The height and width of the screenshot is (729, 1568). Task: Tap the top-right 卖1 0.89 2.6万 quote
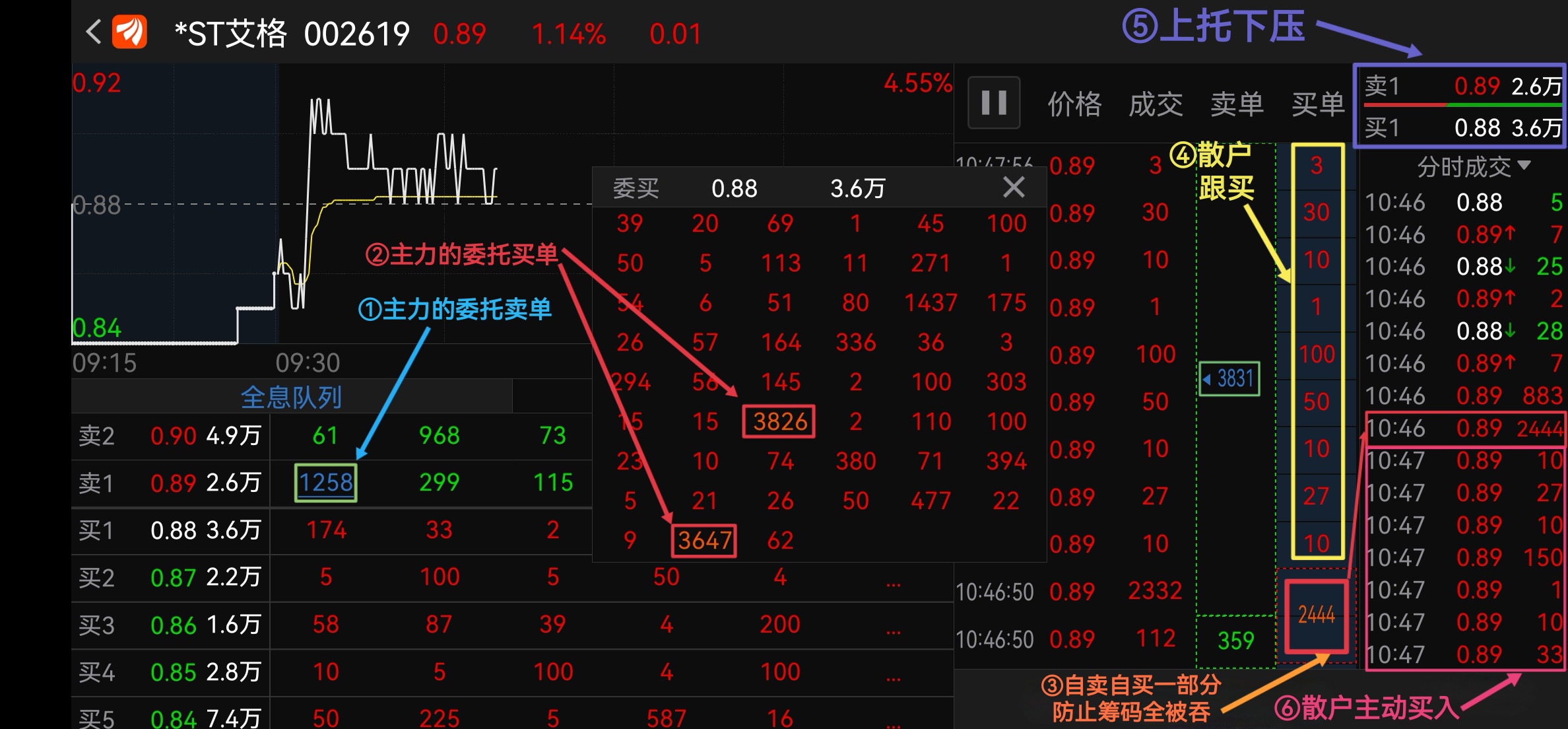pyautogui.click(x=1463, y=86)
